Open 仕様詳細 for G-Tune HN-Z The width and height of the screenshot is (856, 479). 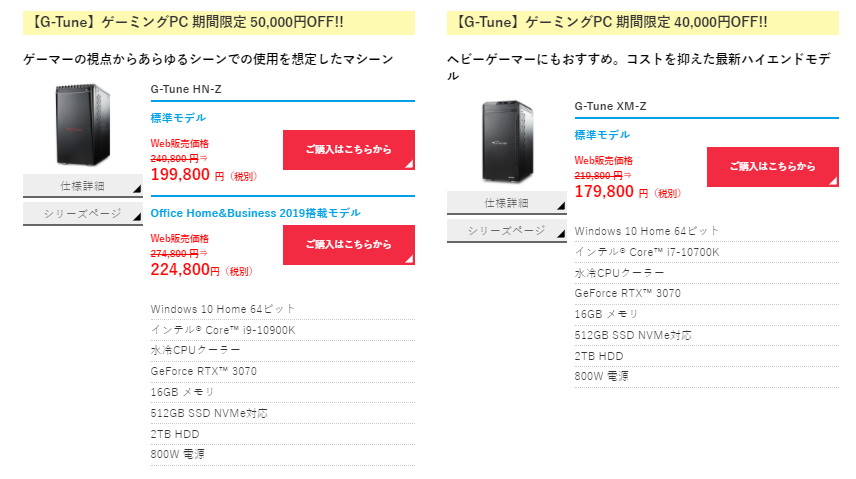[82, 186]
